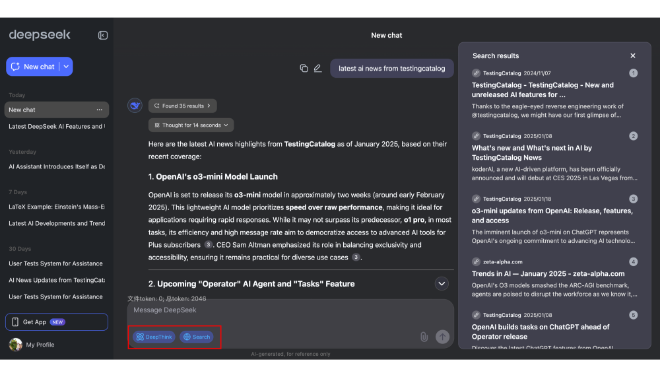
Task: Toggle the DeepThink mode
Action: point(154,337)
